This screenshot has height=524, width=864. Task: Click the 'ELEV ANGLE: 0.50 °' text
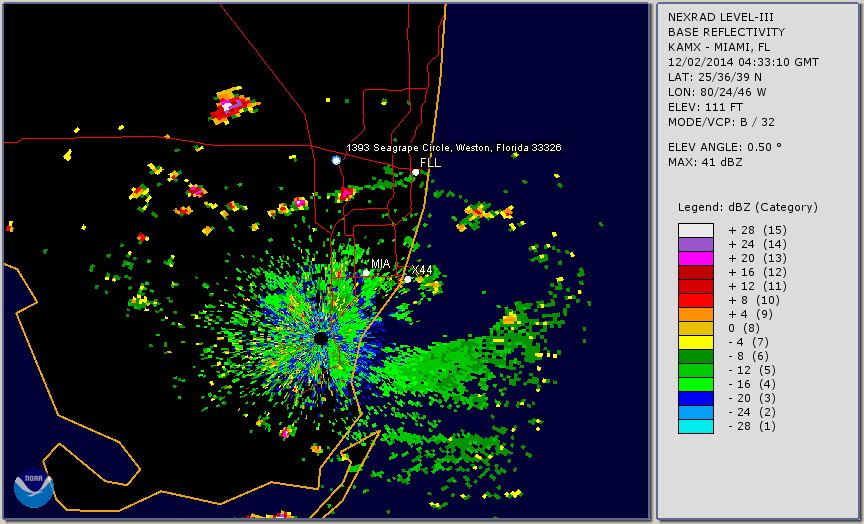[725, 147]
